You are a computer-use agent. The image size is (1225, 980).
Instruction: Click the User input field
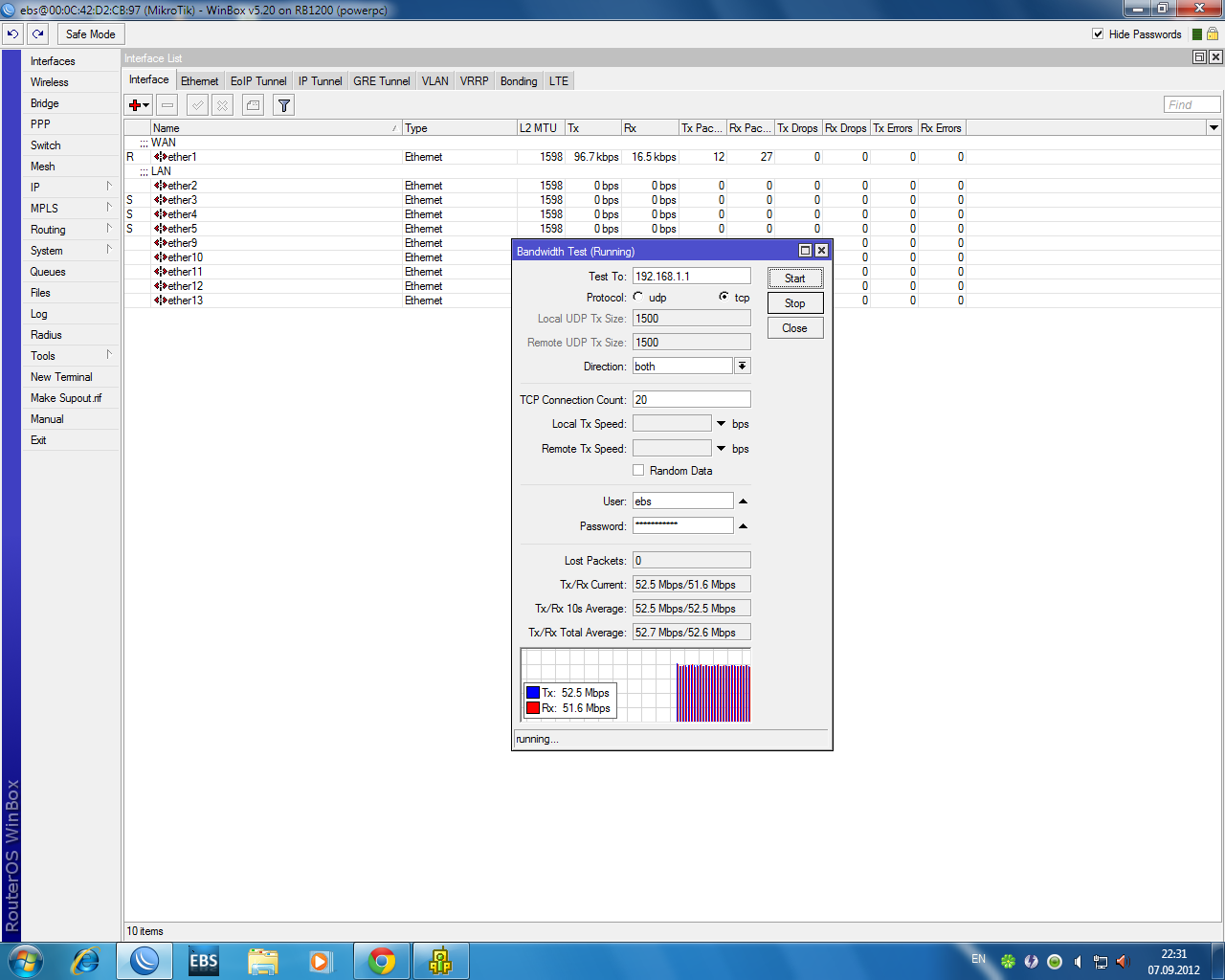coord(683,501)
